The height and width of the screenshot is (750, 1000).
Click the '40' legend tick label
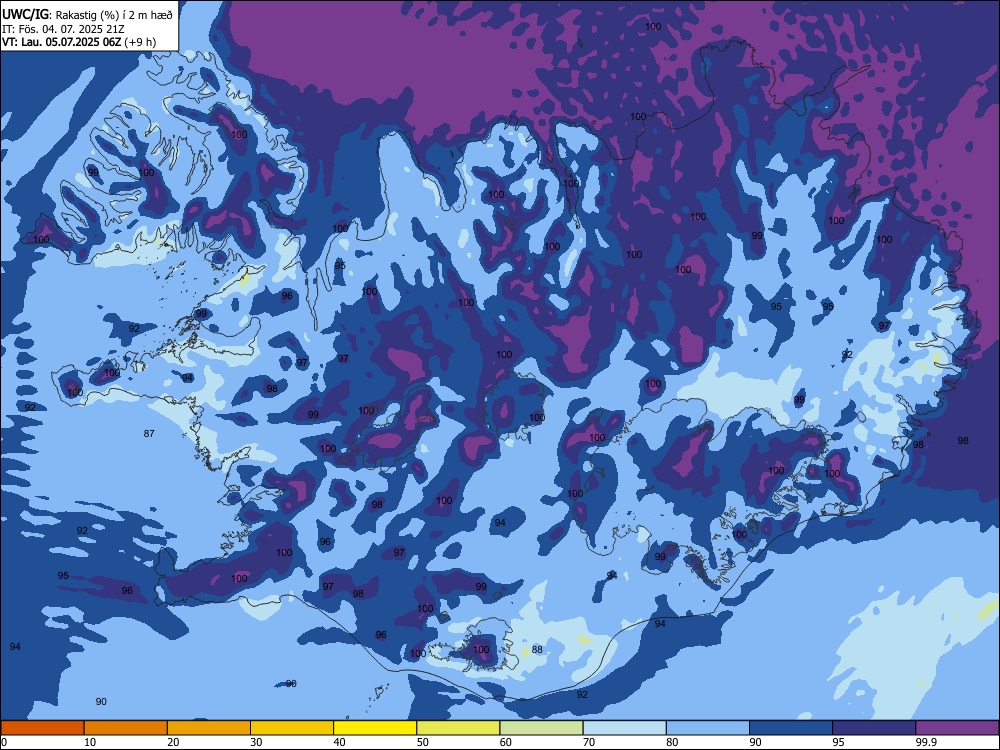[x=340, y=742]
